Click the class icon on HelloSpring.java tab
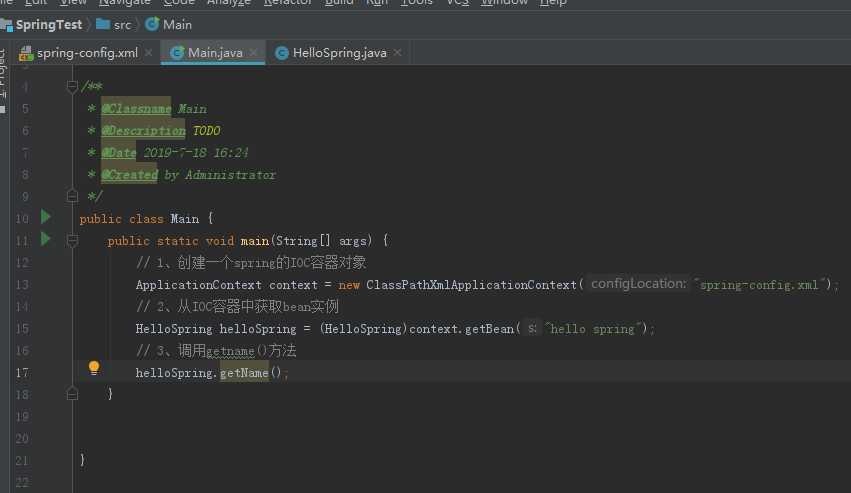851x493 pixels. [282, 53]
